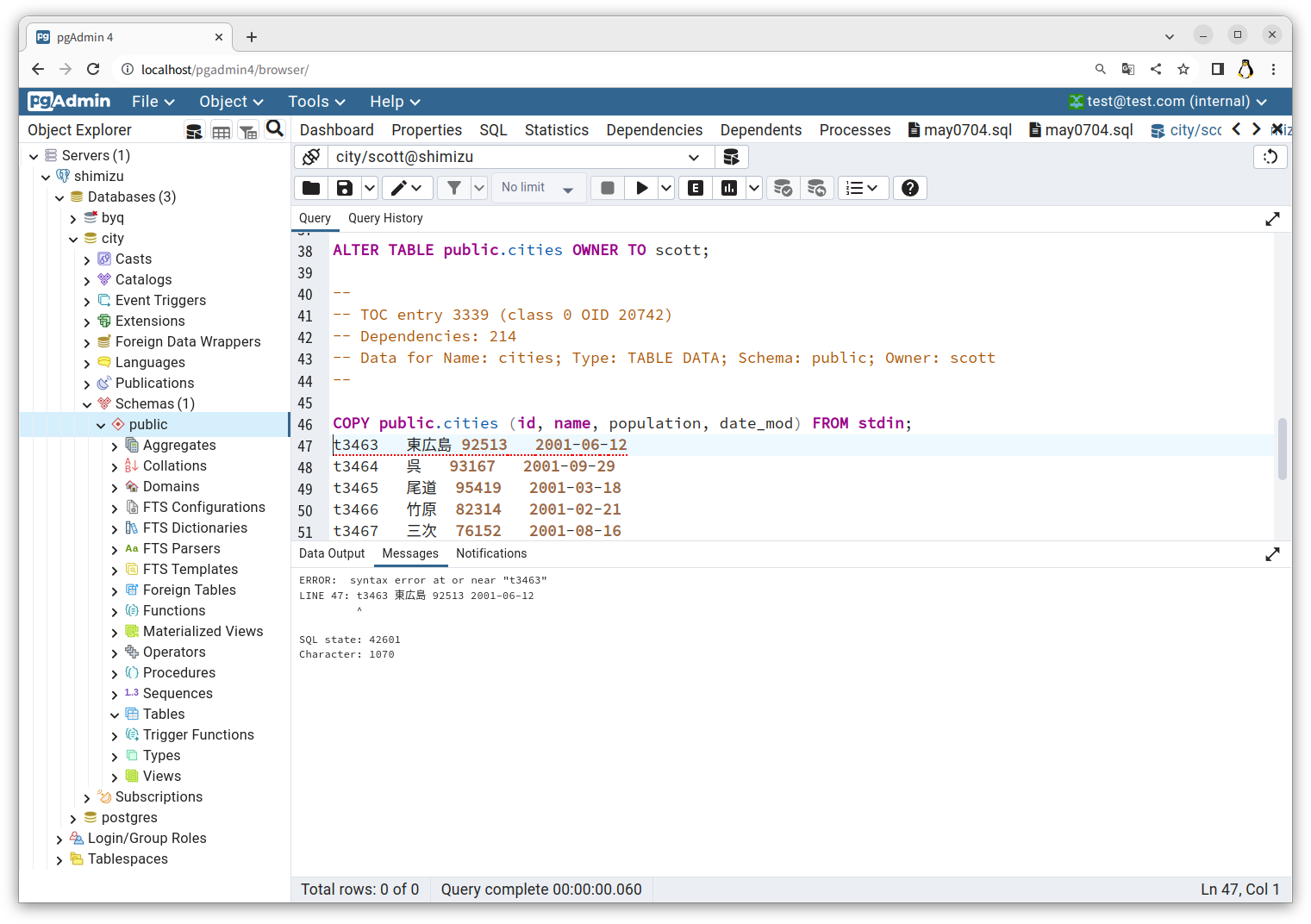Switch to the Notifications tab
This screenshot has width=1311, height=924.
[x=491, y=553]
